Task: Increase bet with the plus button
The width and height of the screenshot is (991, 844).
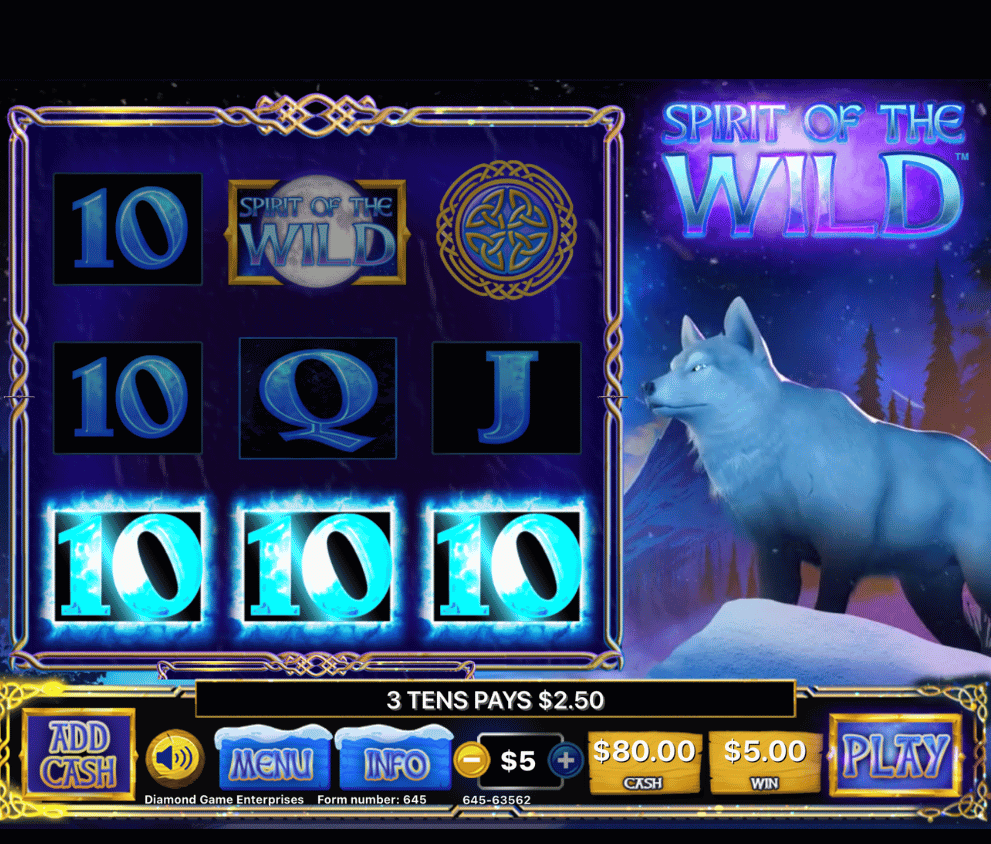Action: (x=566, y=760)
